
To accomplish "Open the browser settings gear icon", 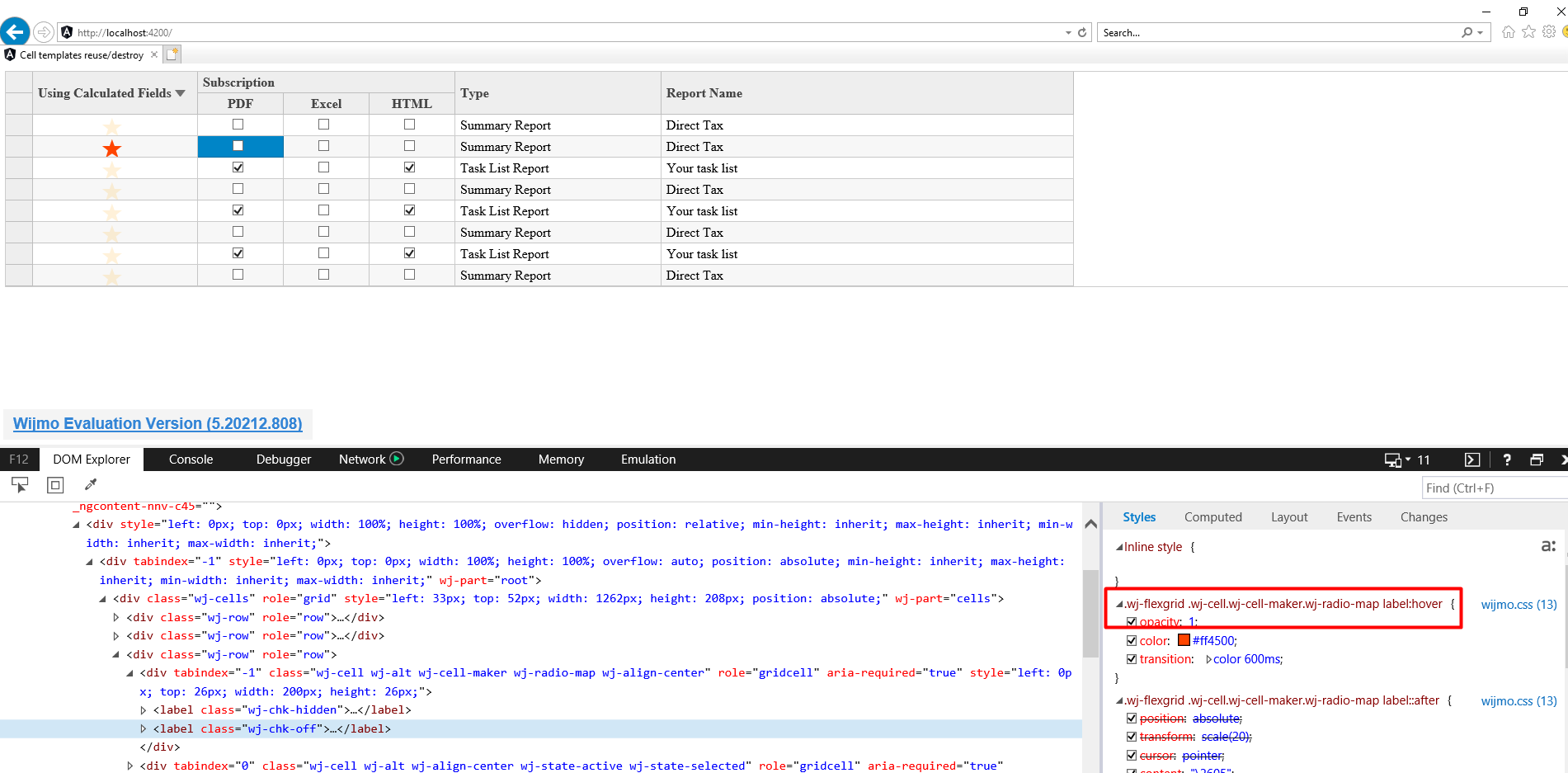I will tap(1548, 32).
